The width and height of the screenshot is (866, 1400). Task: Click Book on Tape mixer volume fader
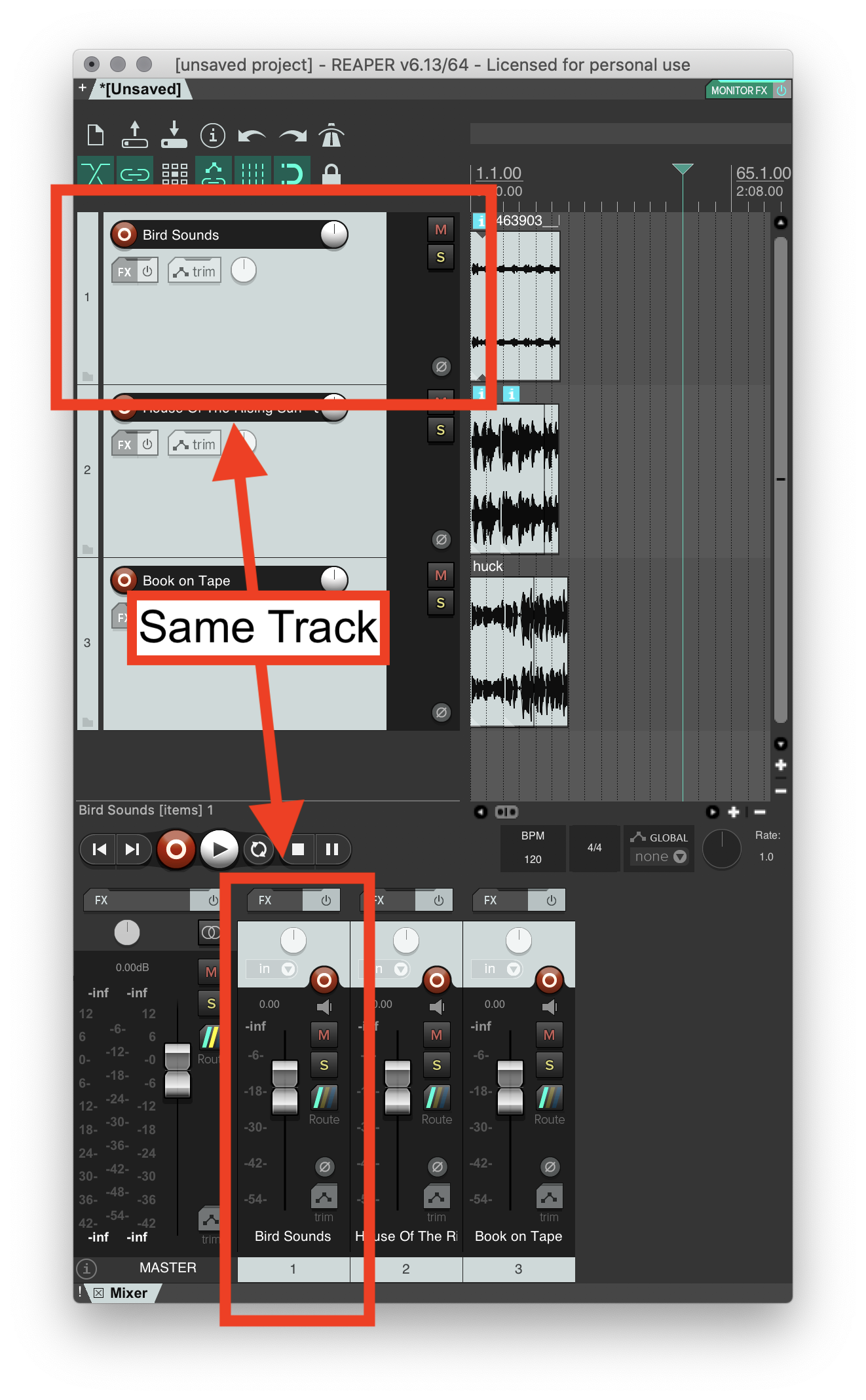coord(510,1087)
